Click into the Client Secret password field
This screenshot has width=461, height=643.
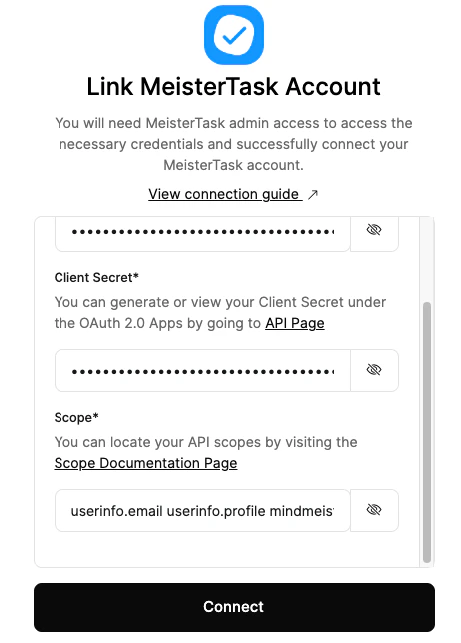tap(203, 370)
